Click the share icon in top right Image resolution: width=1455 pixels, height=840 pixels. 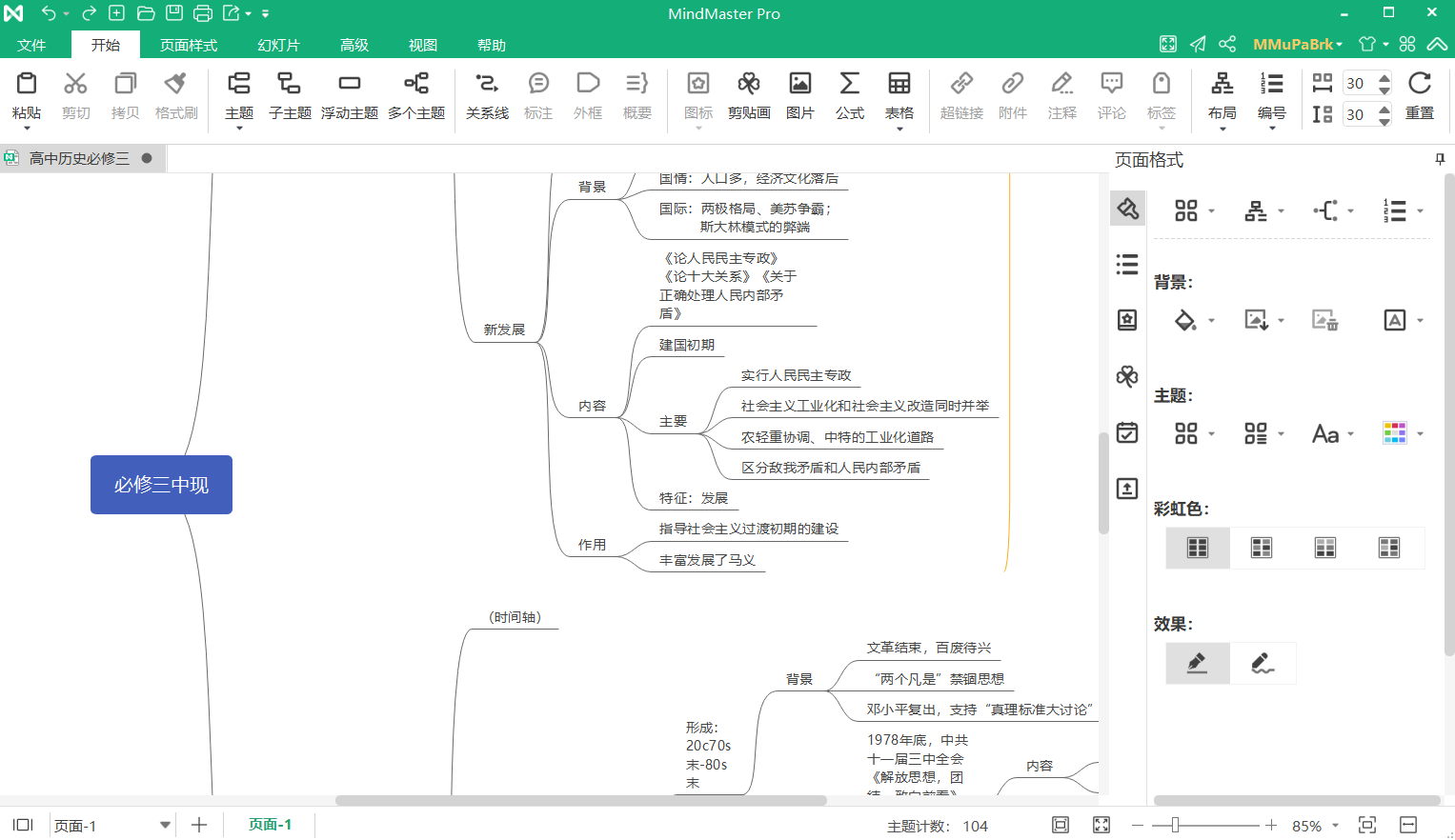(1227, 44)
